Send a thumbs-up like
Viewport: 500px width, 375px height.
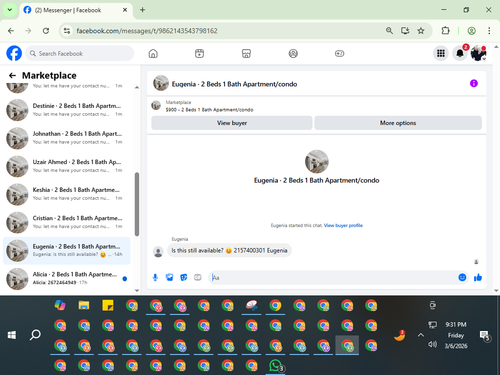(478, 277)
